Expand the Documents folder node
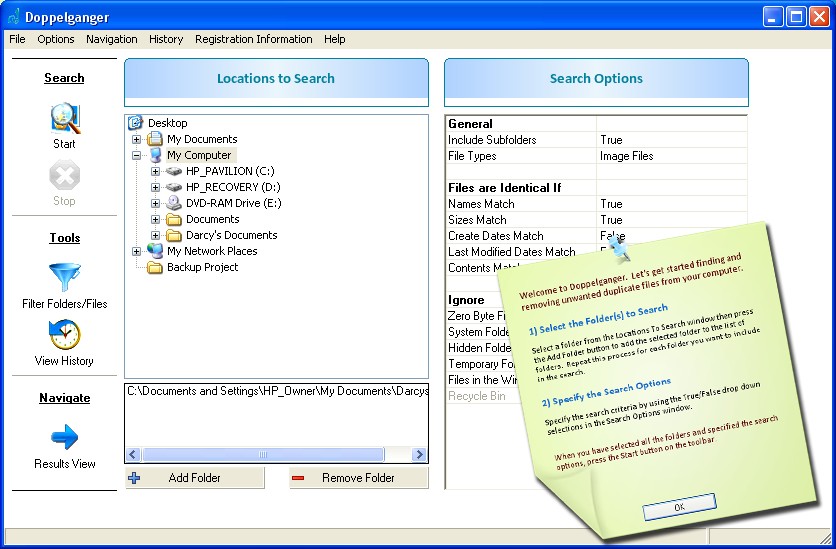 [x=155, y=219]
